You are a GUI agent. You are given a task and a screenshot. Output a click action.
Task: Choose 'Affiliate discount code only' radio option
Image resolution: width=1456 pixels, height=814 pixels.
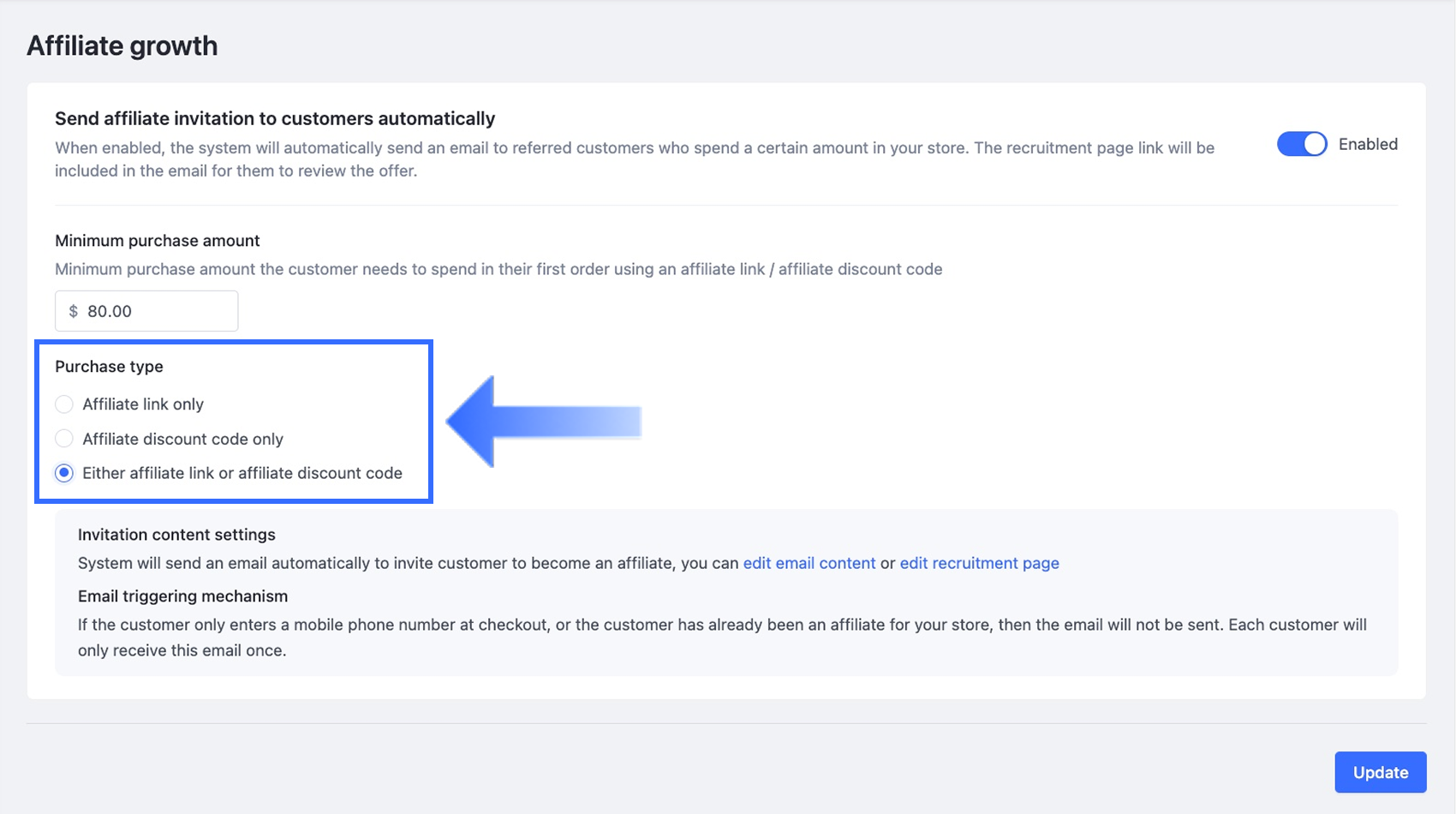tap(64, 439)
